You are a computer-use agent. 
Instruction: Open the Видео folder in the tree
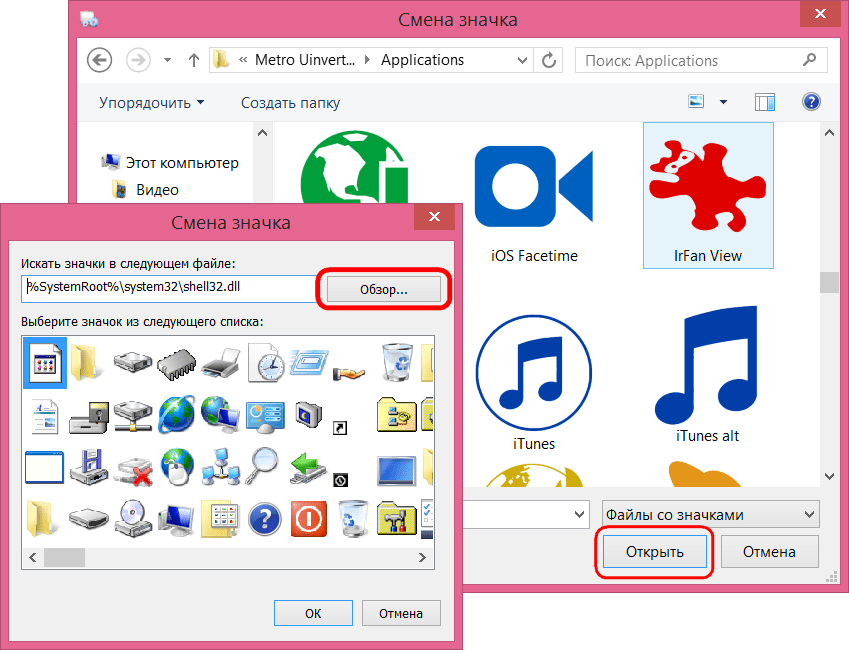[145, 190]
